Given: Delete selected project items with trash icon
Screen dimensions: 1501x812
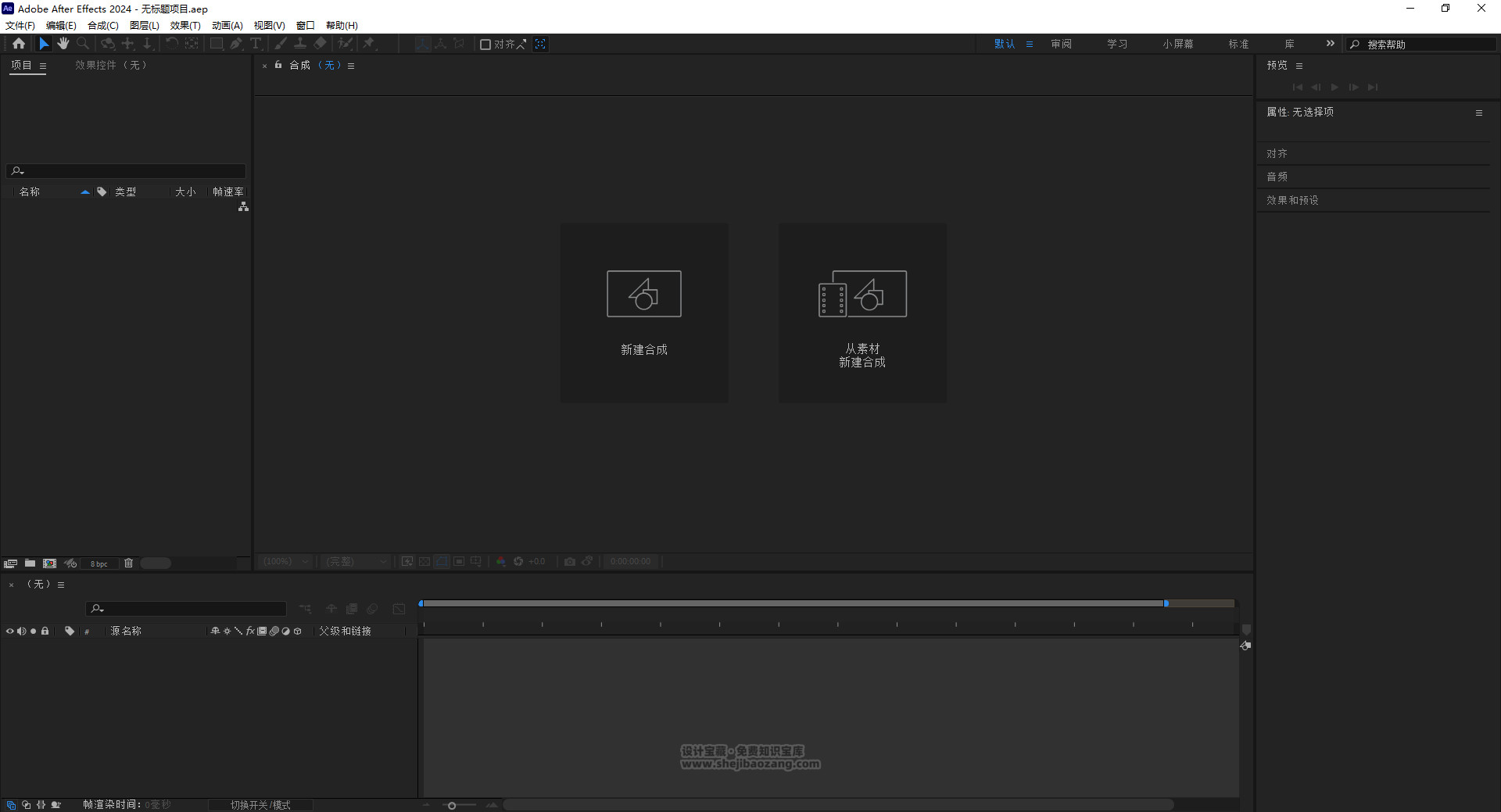Looking at the screenshot, I should (x=129, y=563).
